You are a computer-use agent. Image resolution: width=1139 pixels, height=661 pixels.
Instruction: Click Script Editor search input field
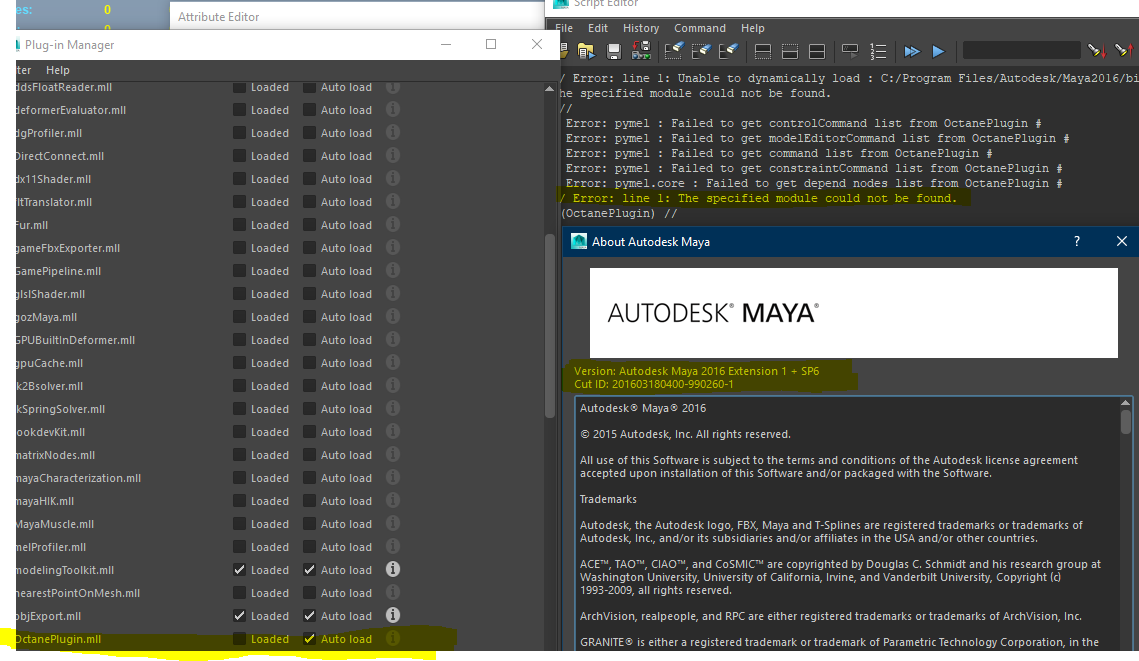[1021, 51]
